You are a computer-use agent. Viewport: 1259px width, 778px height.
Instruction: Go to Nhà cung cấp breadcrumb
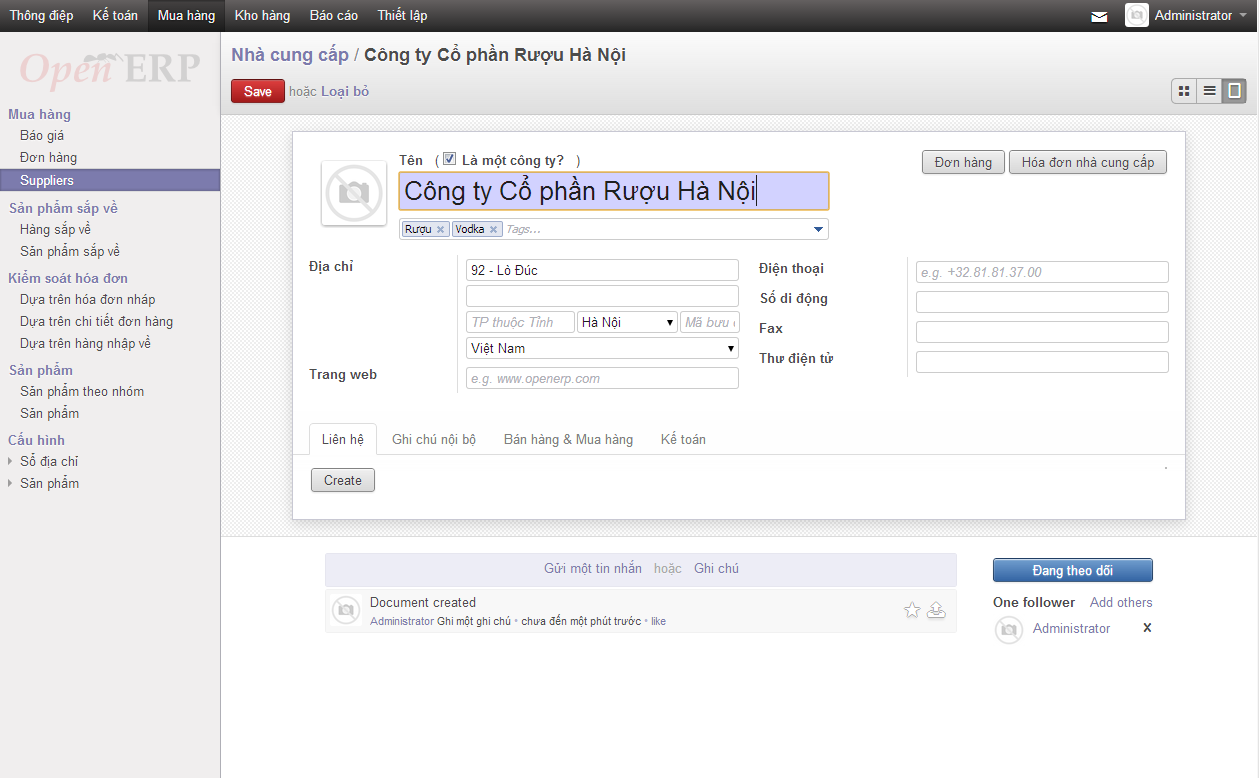click(x=290, y=55)
